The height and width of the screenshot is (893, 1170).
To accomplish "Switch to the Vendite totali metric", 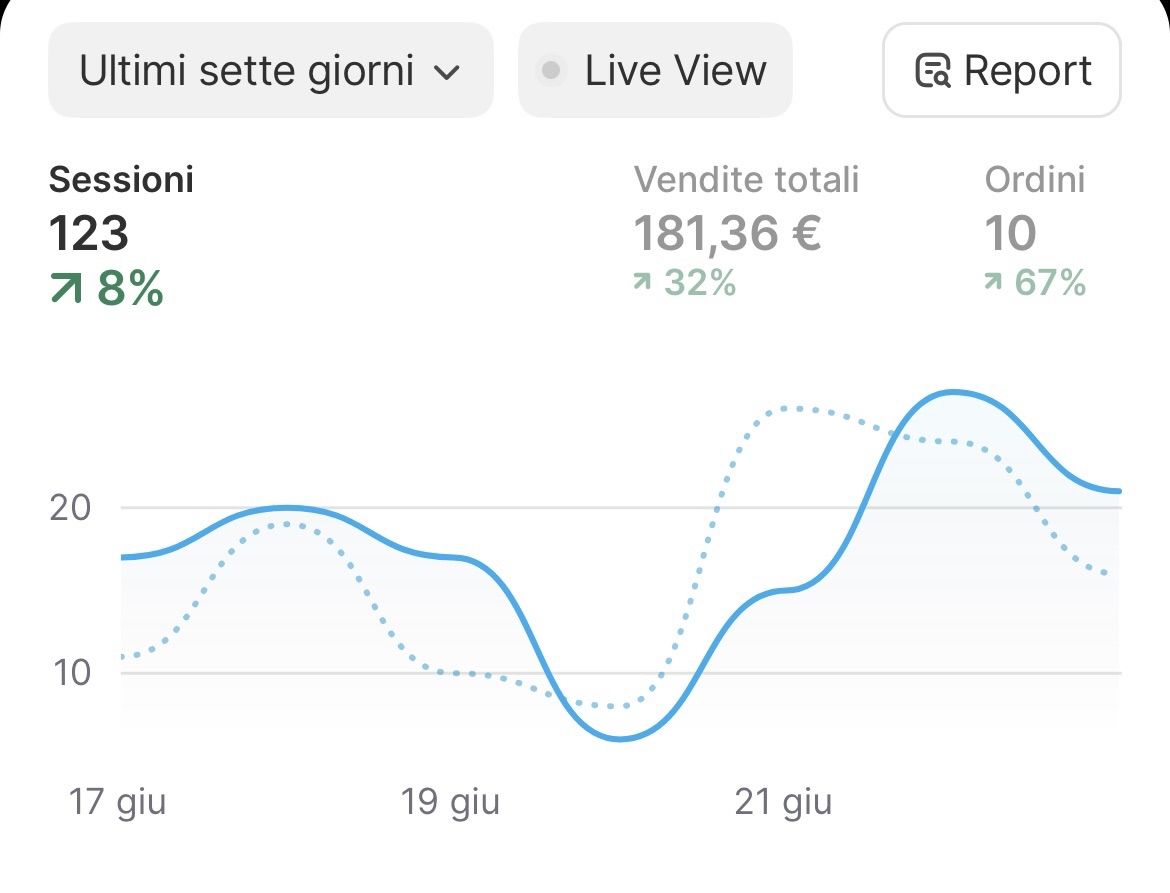I will pyautogui.click(x=746, y=180).
